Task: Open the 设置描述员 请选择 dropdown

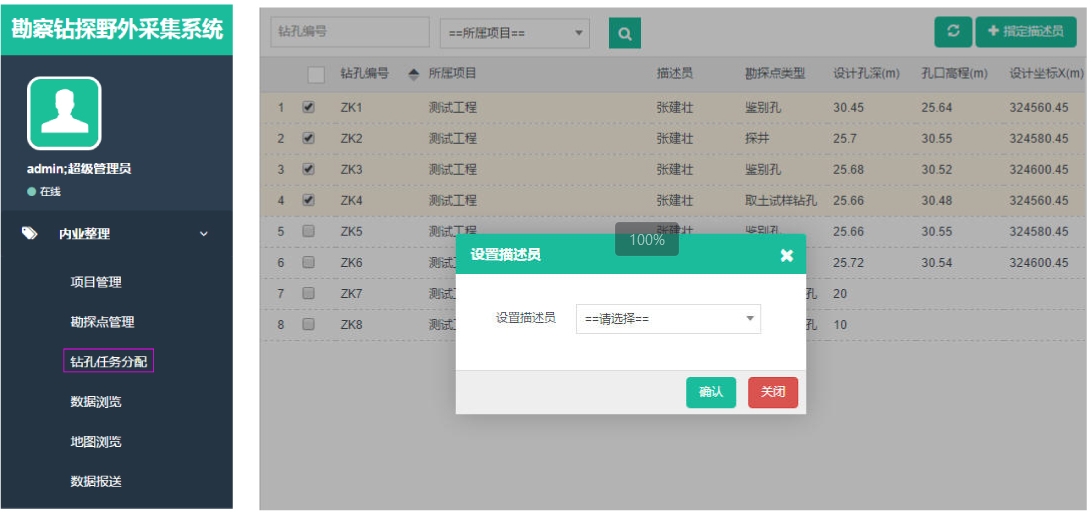Action: [x=668, y=319]
